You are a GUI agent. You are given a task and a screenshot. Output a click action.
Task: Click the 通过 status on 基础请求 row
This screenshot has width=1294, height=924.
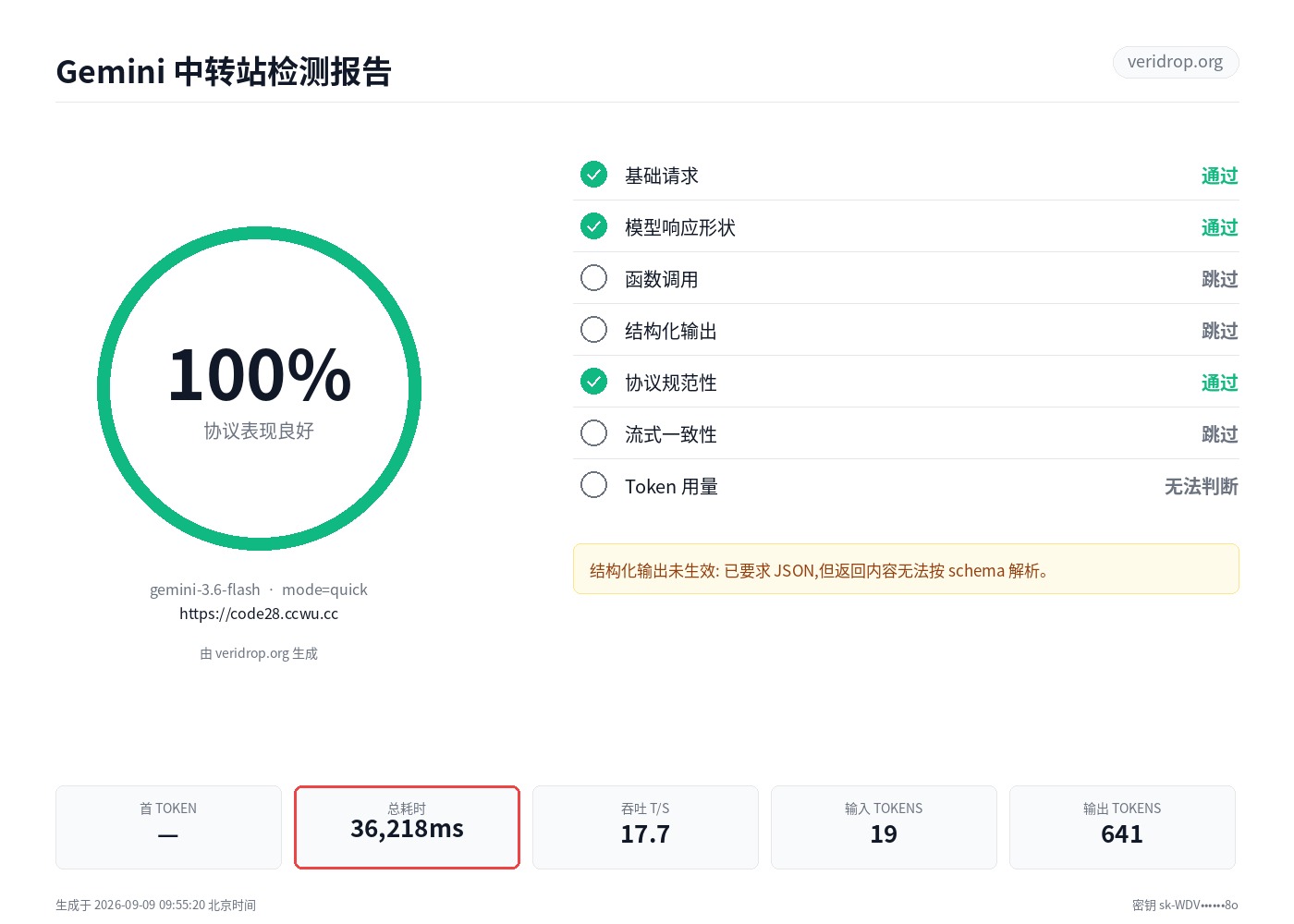coord(1219,176)
